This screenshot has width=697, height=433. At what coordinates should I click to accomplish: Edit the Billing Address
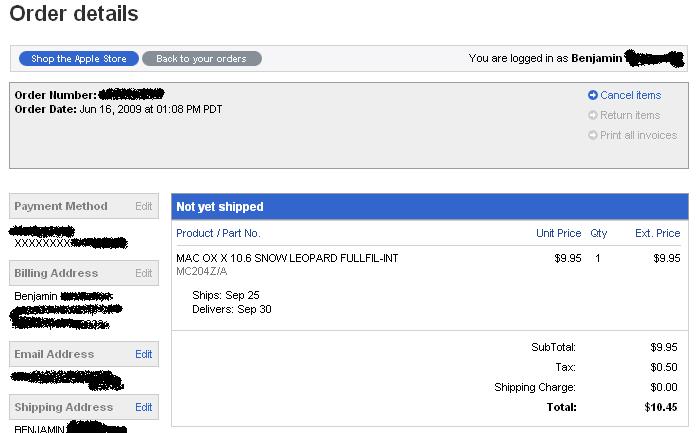tap(144, 273)
